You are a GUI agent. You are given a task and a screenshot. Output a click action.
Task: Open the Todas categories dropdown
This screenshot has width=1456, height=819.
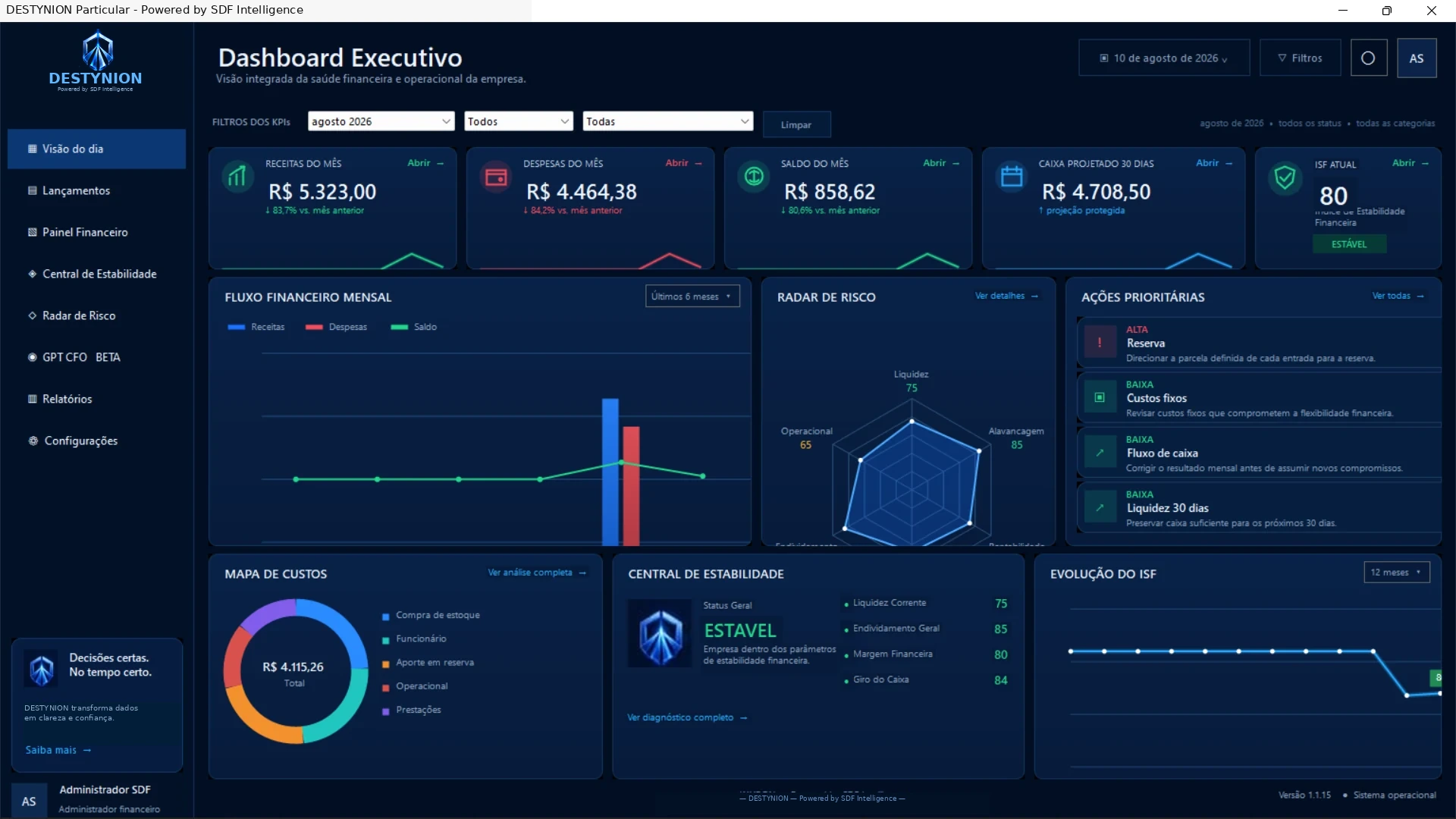click(x=668, y=121)
